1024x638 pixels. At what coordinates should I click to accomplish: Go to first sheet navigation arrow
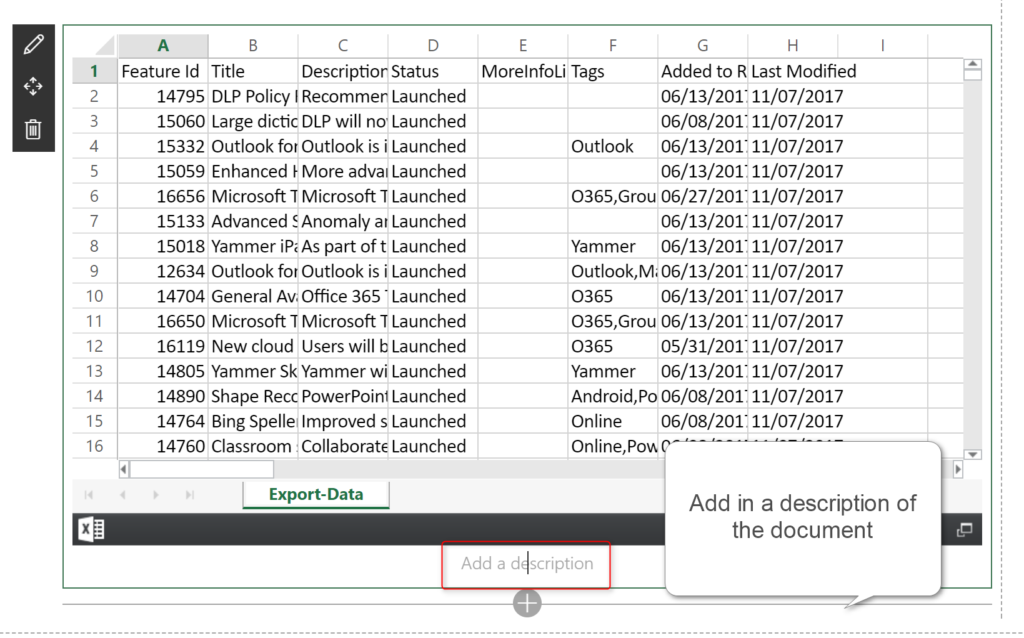pos(89,495)
